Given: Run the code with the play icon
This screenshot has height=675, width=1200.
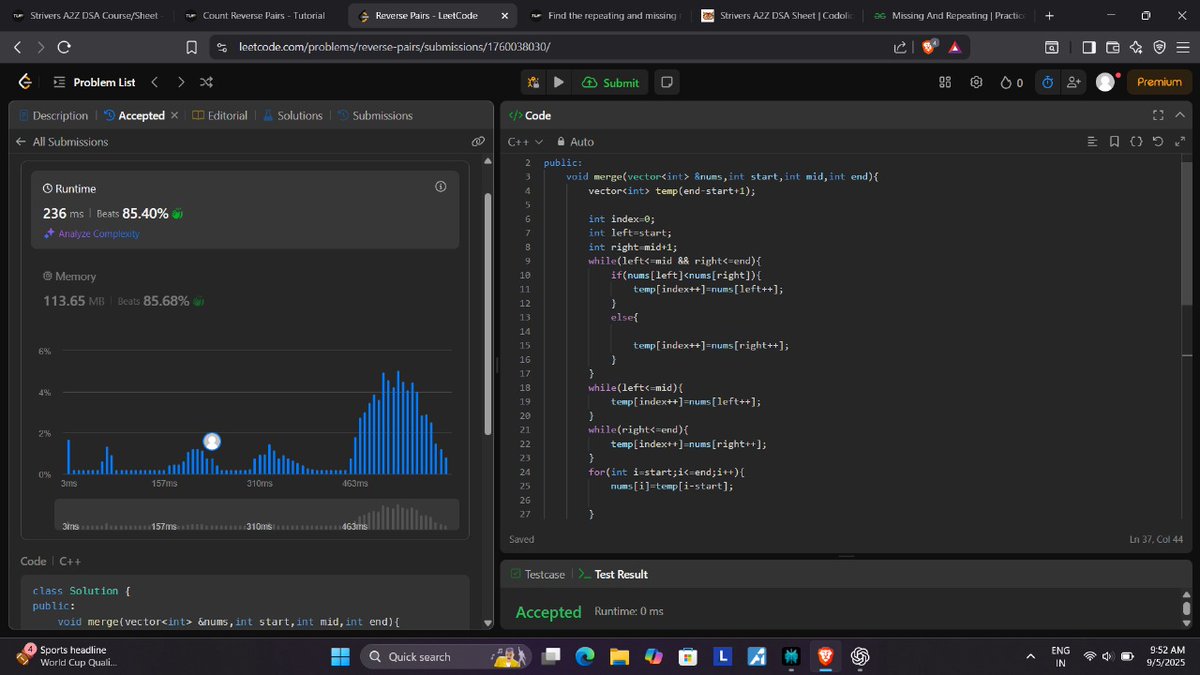Looking at the screenshot, I should click(559, 82).
